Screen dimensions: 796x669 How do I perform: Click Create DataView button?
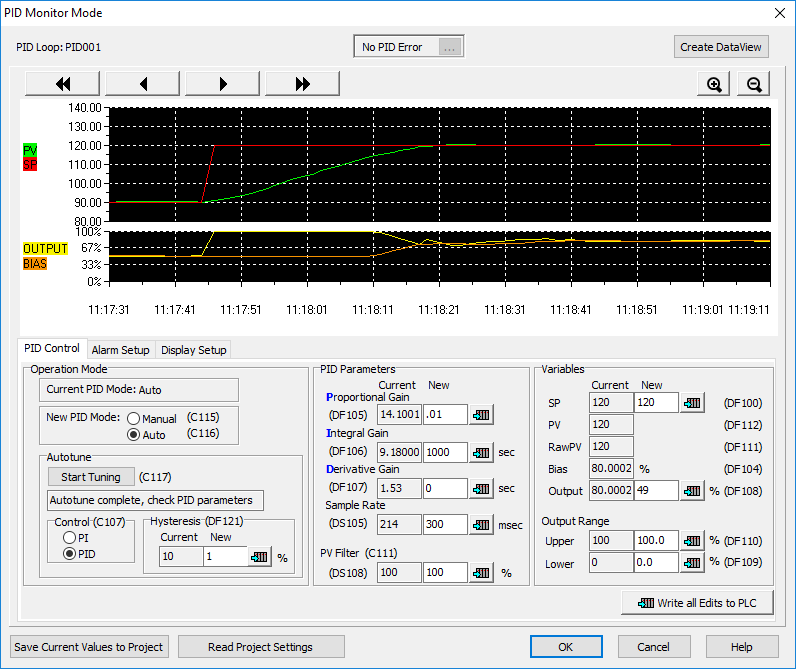(721, 47)
